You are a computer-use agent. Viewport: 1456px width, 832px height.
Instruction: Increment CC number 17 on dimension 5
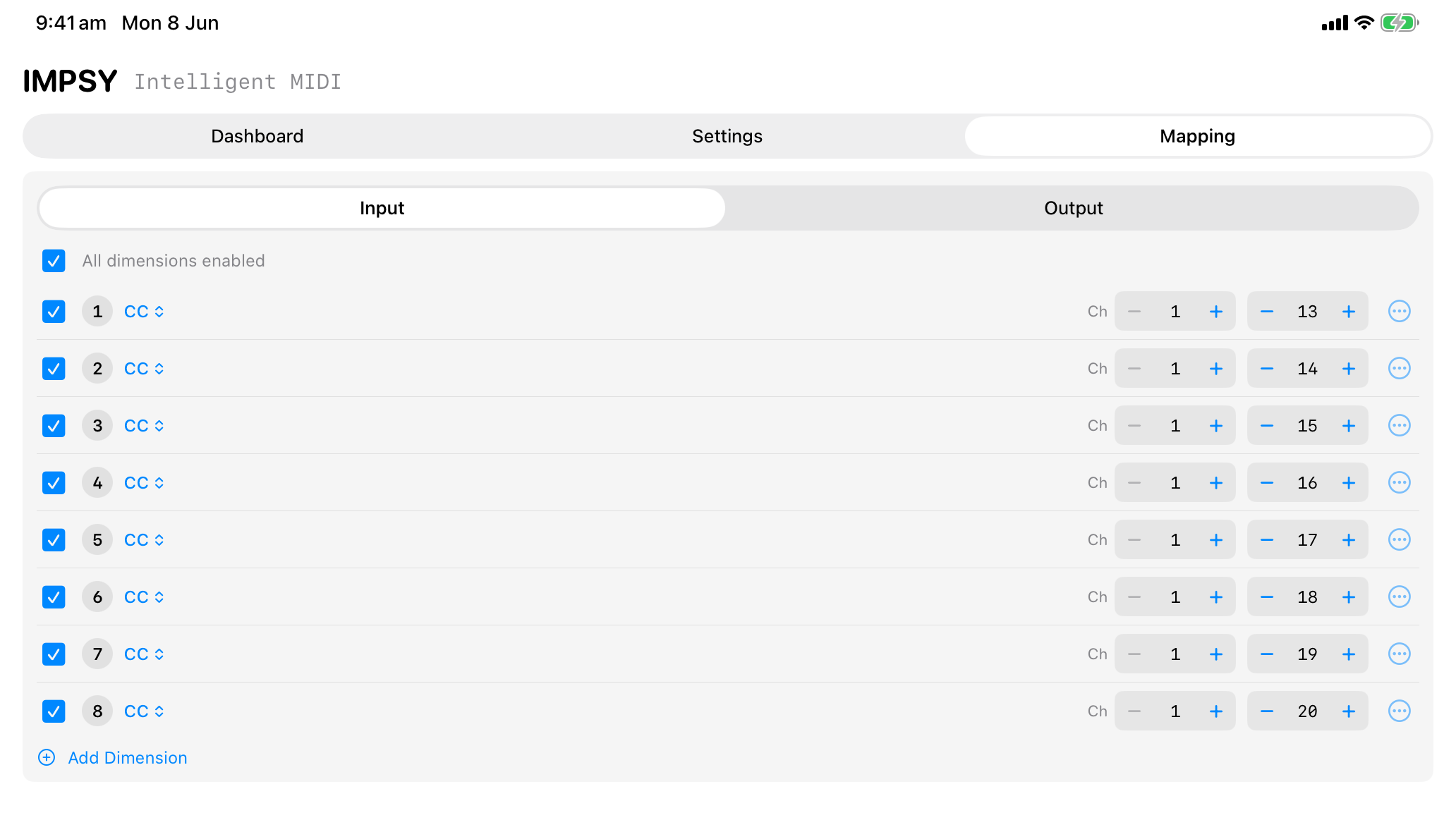click(1348, 539)
